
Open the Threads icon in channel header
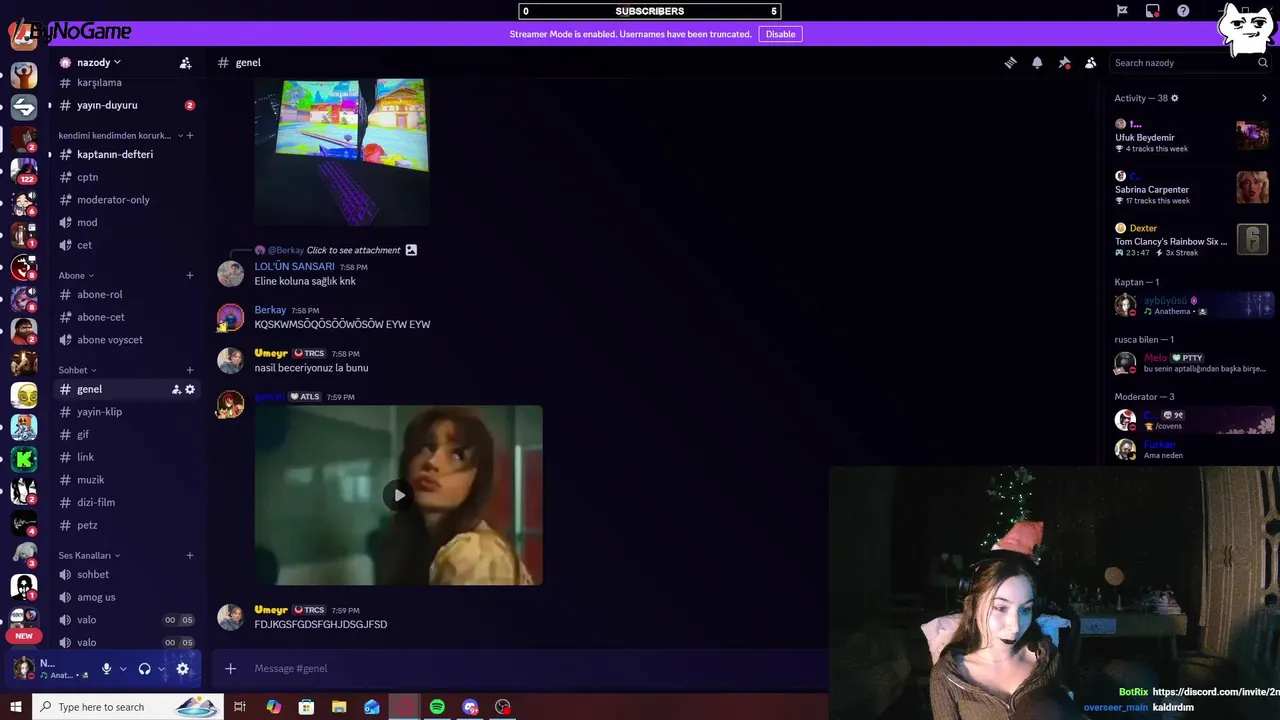point(1010,62)
